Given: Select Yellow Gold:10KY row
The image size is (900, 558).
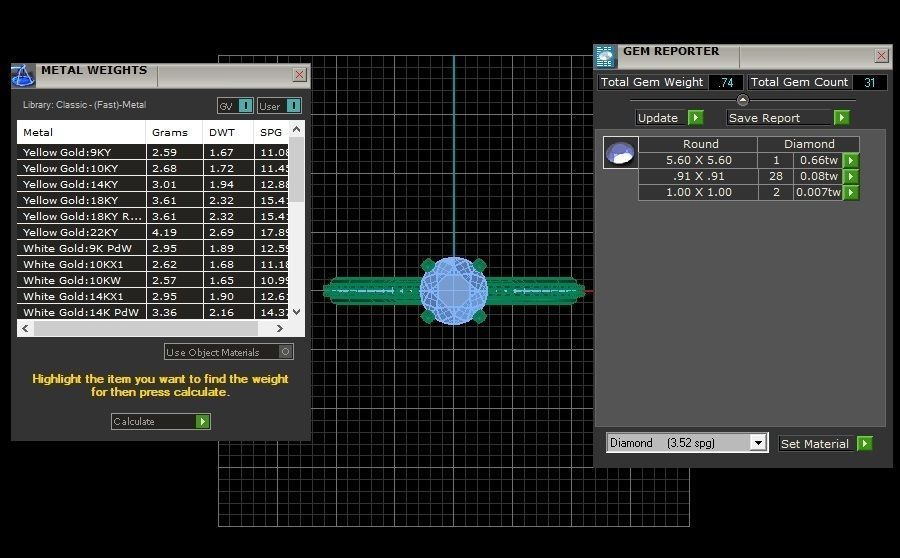Looking at the screenshot, I should (153, 168).
